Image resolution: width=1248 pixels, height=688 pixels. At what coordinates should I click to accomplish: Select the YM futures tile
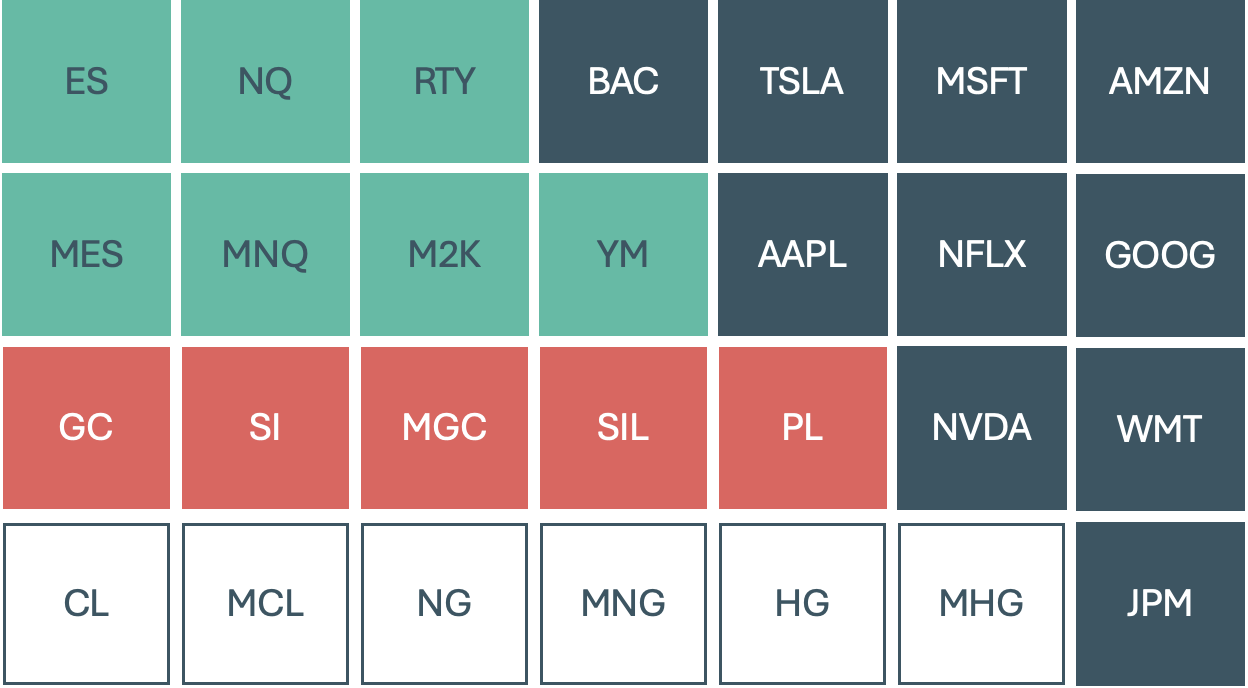pyautogui.click(x=623, y=254)
